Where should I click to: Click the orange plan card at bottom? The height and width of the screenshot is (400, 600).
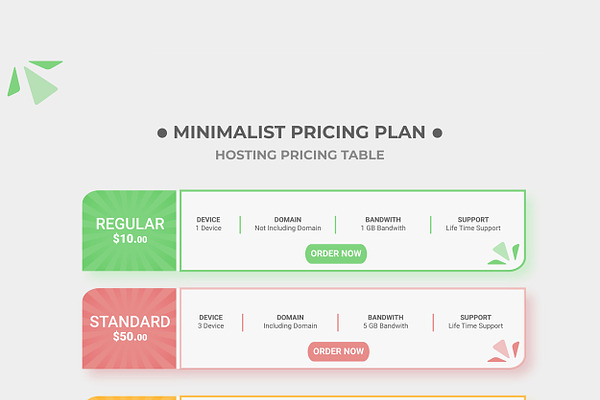304,398
